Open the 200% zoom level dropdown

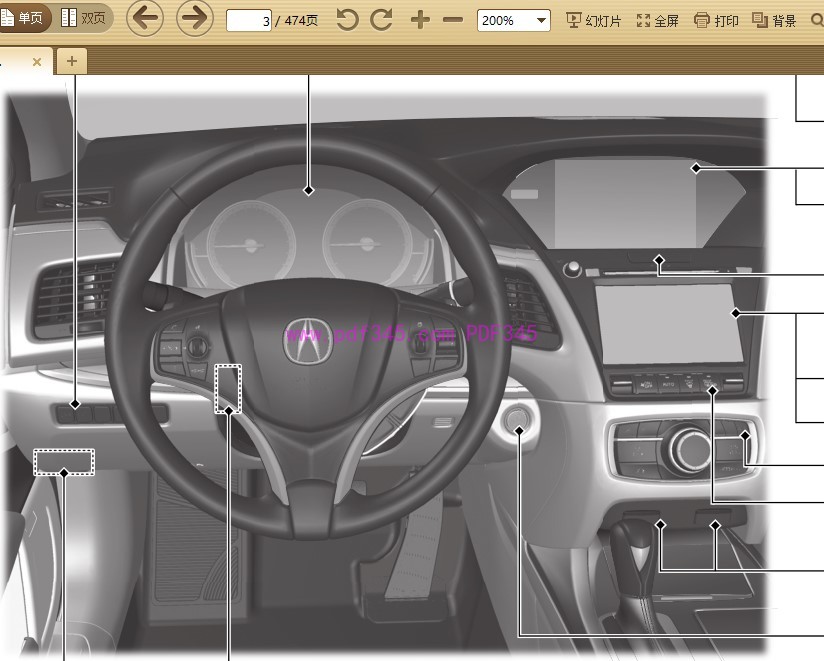pos(513,20)
